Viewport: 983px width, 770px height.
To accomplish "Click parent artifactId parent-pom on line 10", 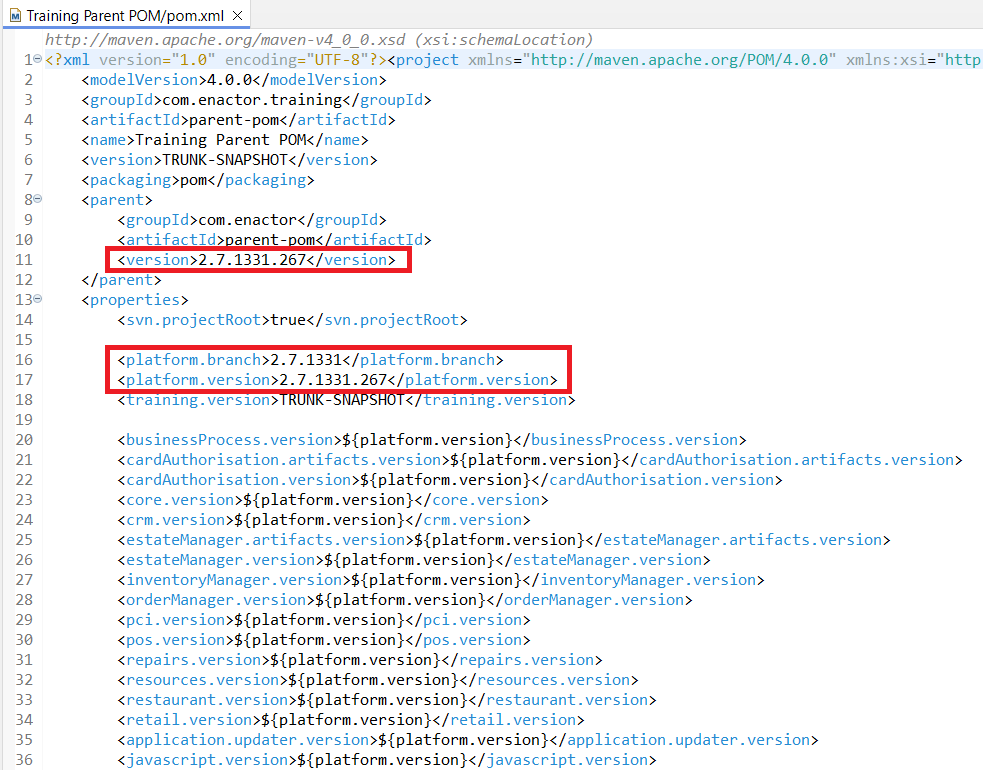I will point(274,240).
